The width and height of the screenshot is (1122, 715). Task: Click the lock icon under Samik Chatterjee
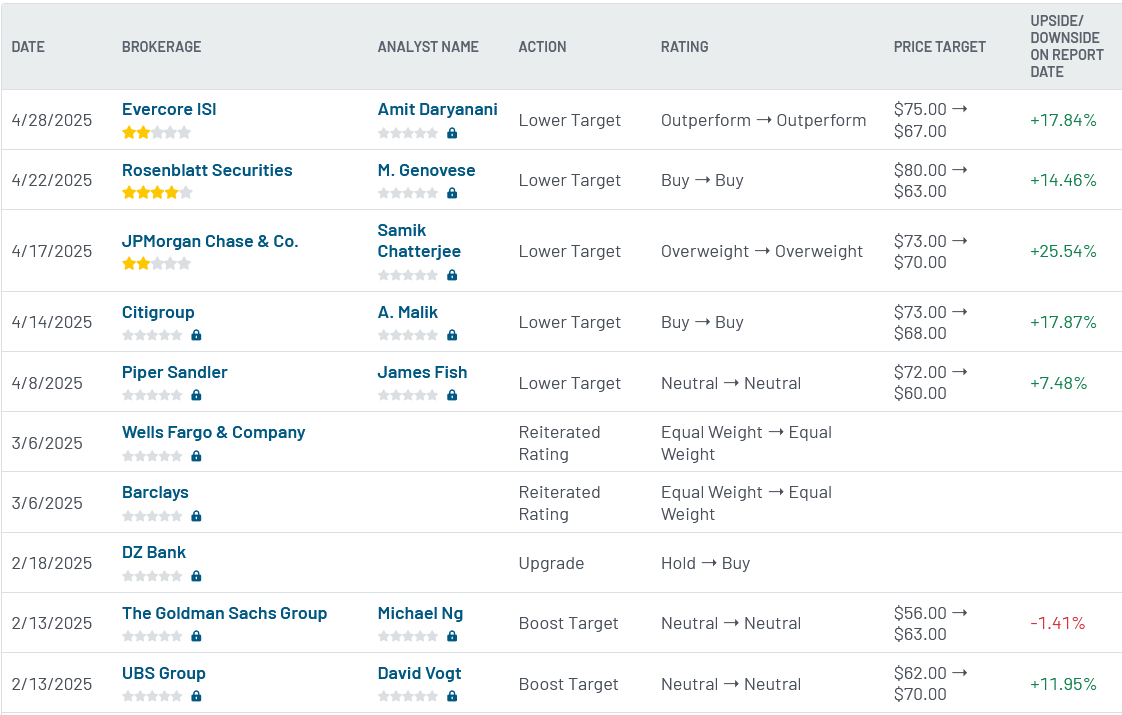(x=452, y=276)
